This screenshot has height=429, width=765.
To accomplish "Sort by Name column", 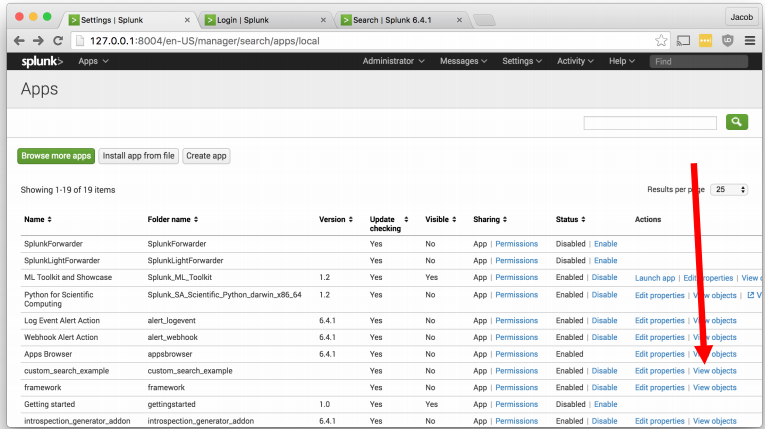I will 38,219.
